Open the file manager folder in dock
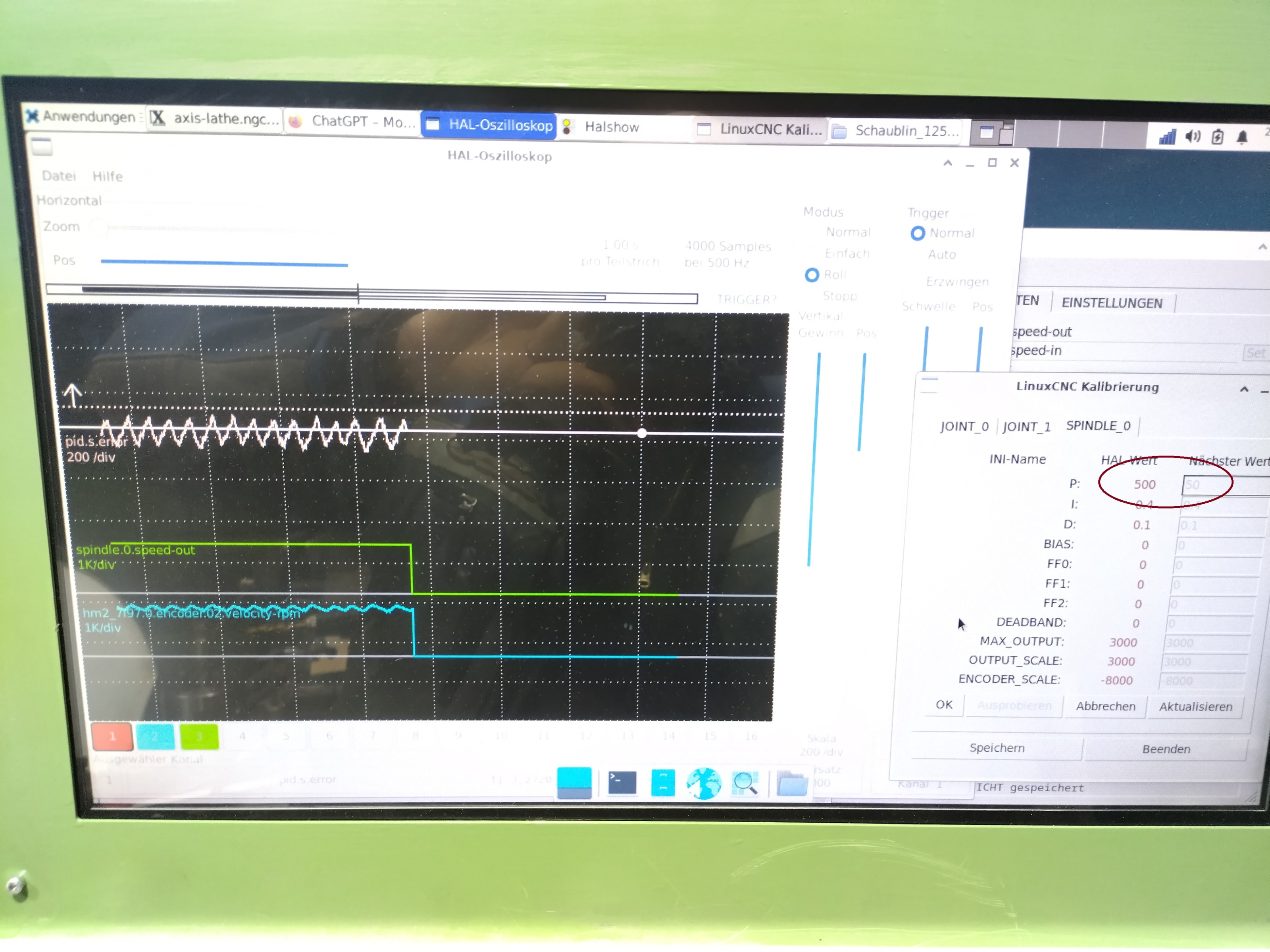1270x952 pixels. 792,784
